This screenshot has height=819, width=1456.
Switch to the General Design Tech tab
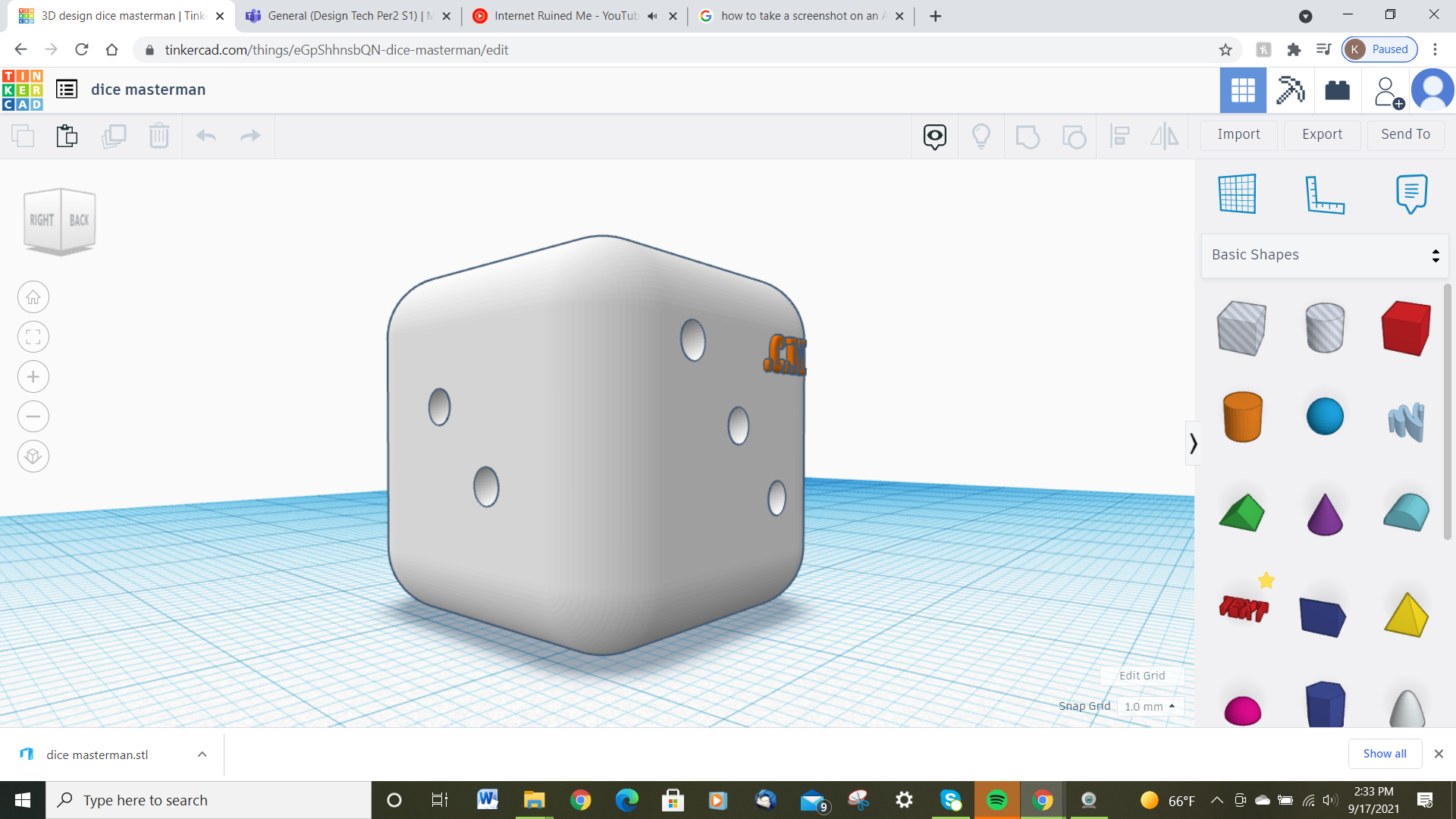pos(347,16)
